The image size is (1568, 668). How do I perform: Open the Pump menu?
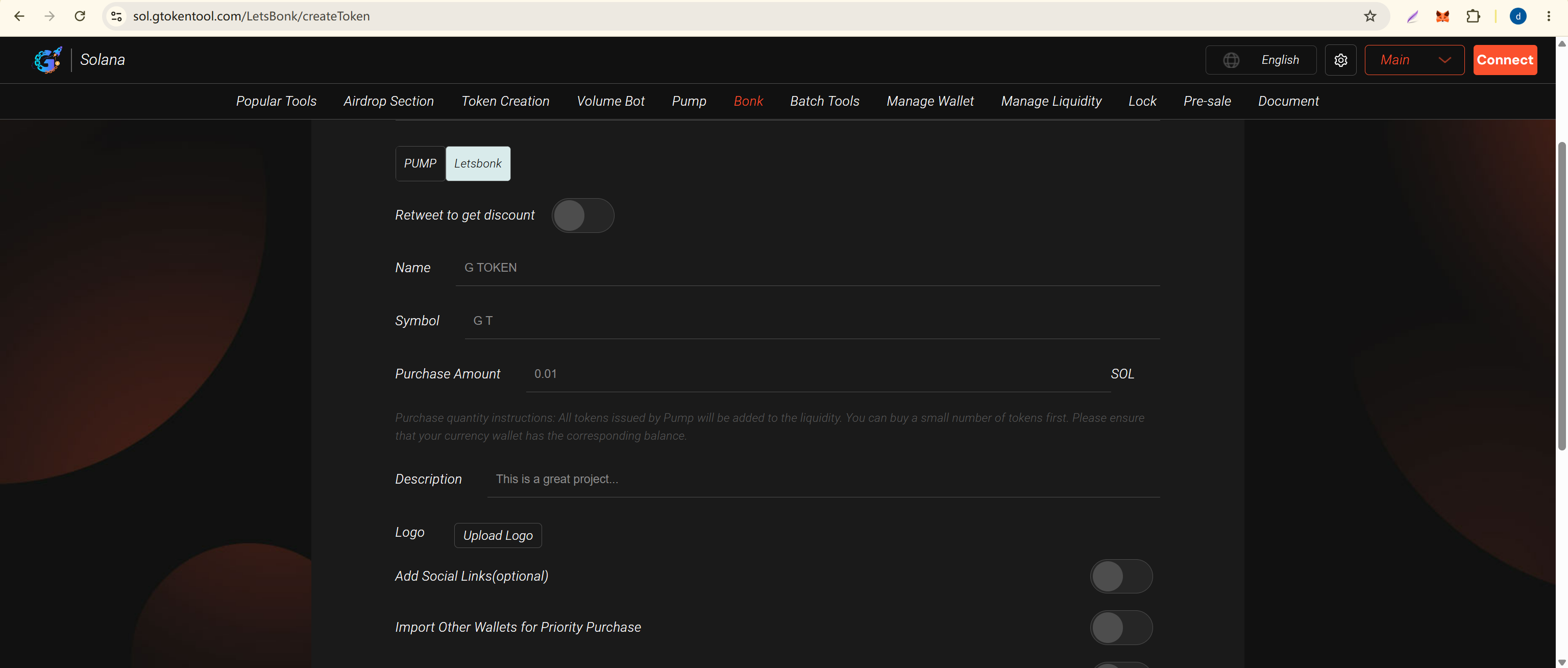tap(689, 101)
